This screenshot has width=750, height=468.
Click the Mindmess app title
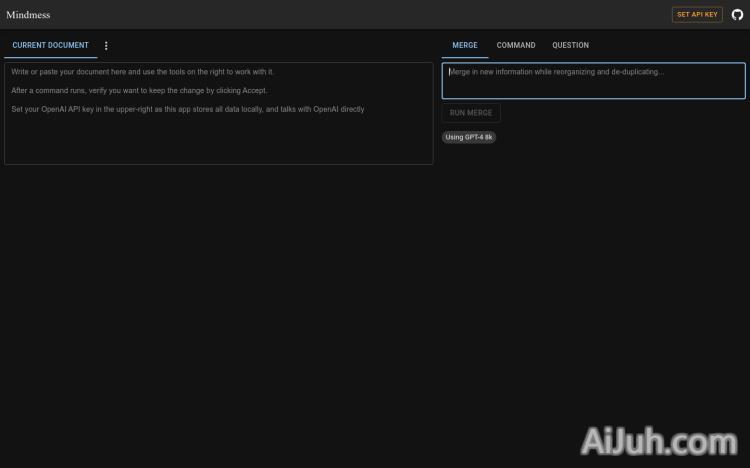[x=28, y=15]
